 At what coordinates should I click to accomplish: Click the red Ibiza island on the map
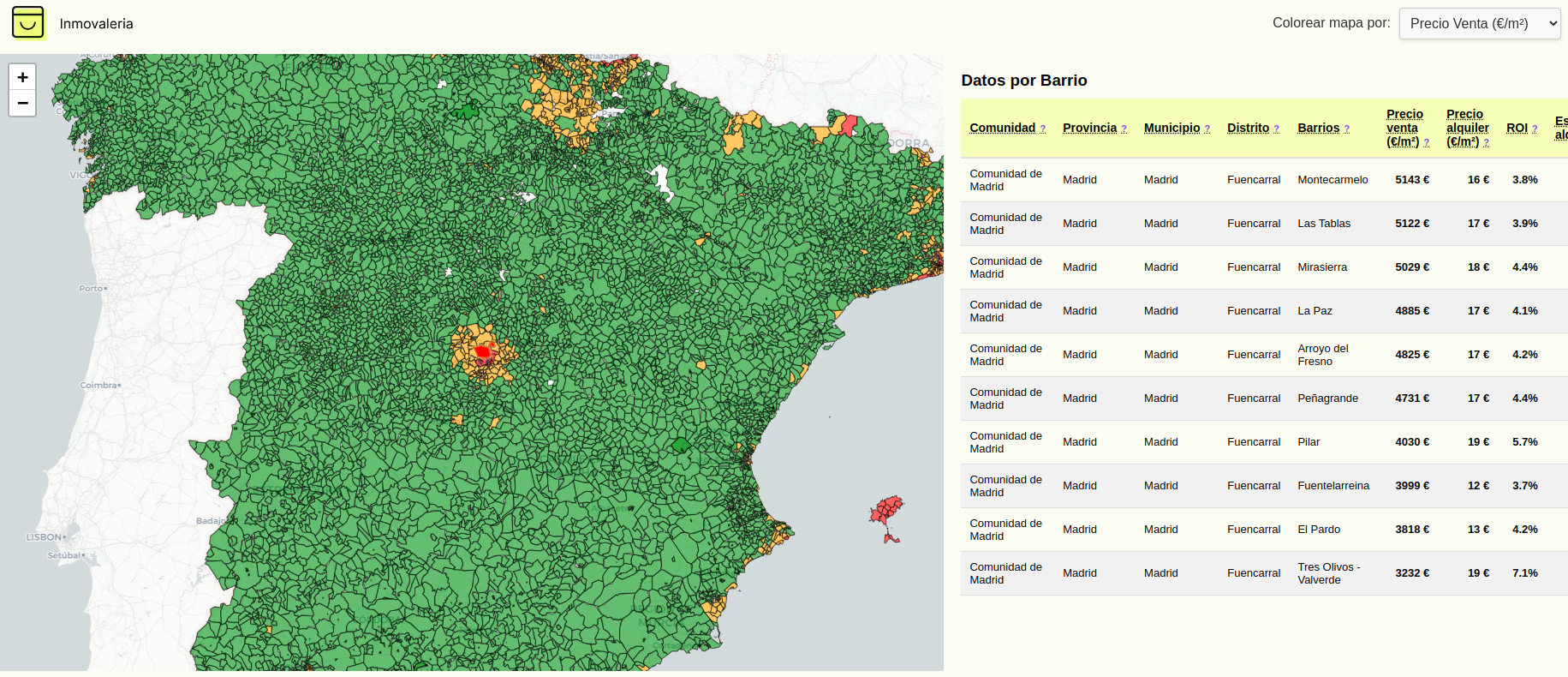887,512
